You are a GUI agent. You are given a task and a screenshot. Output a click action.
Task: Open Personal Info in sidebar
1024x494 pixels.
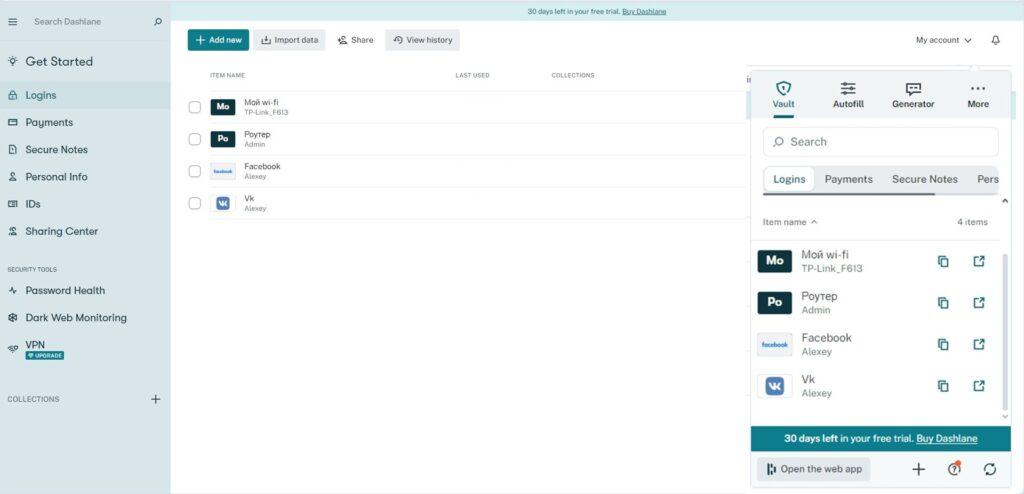tap(85, 177)
